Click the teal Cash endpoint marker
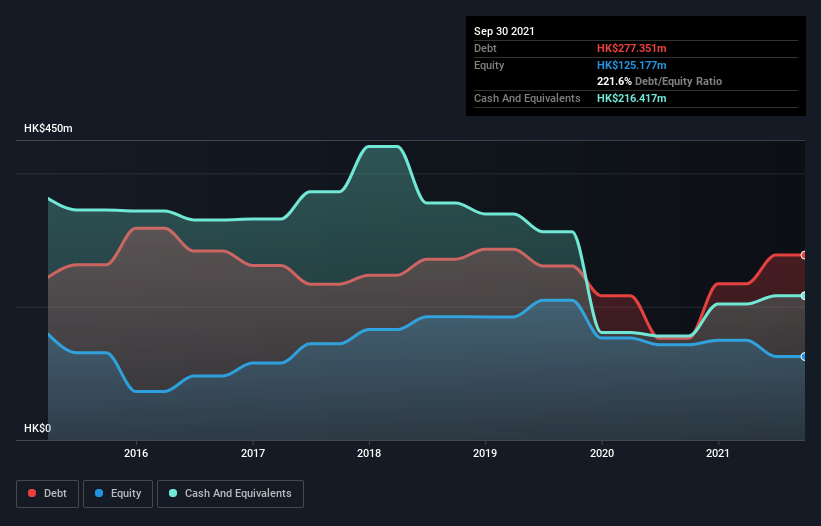This screenshot has height=526, width=821. tap(804, 296)
